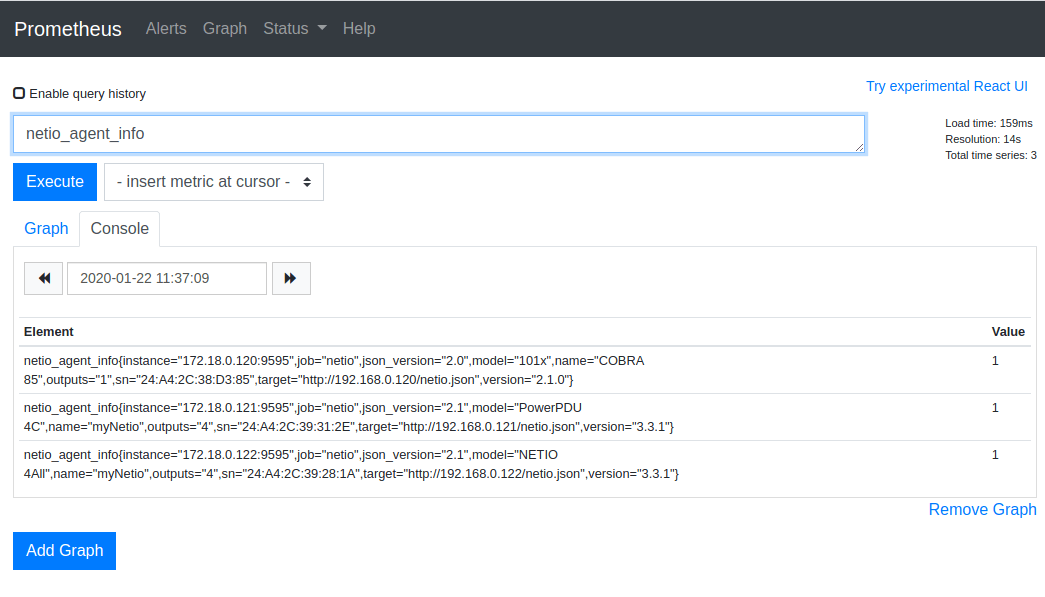
Task: Click the Total time series: 3 stat
Action: [990, 155]
